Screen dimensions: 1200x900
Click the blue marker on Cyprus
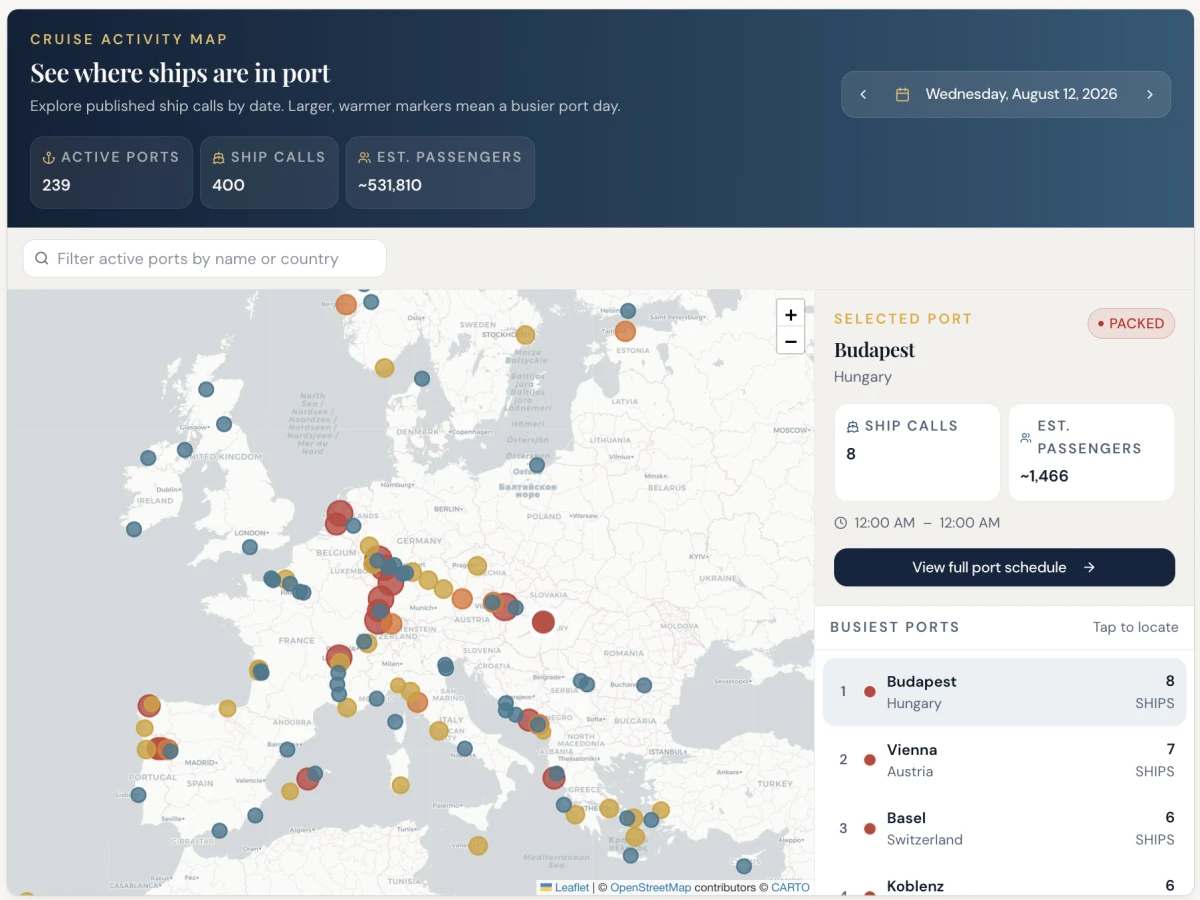click(x=744, y=866)
